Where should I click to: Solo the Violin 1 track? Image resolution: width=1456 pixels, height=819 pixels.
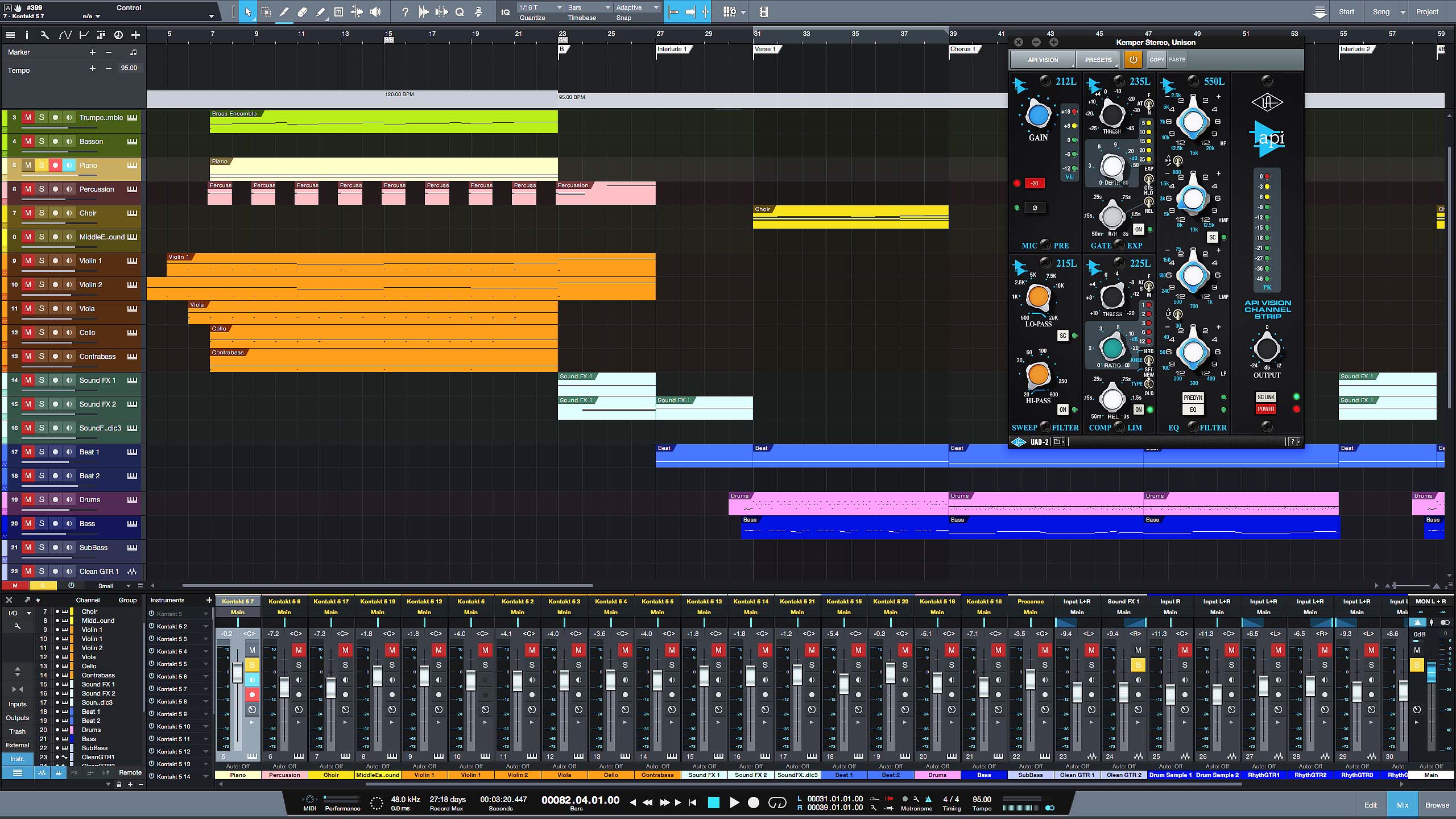click(42, 260)
